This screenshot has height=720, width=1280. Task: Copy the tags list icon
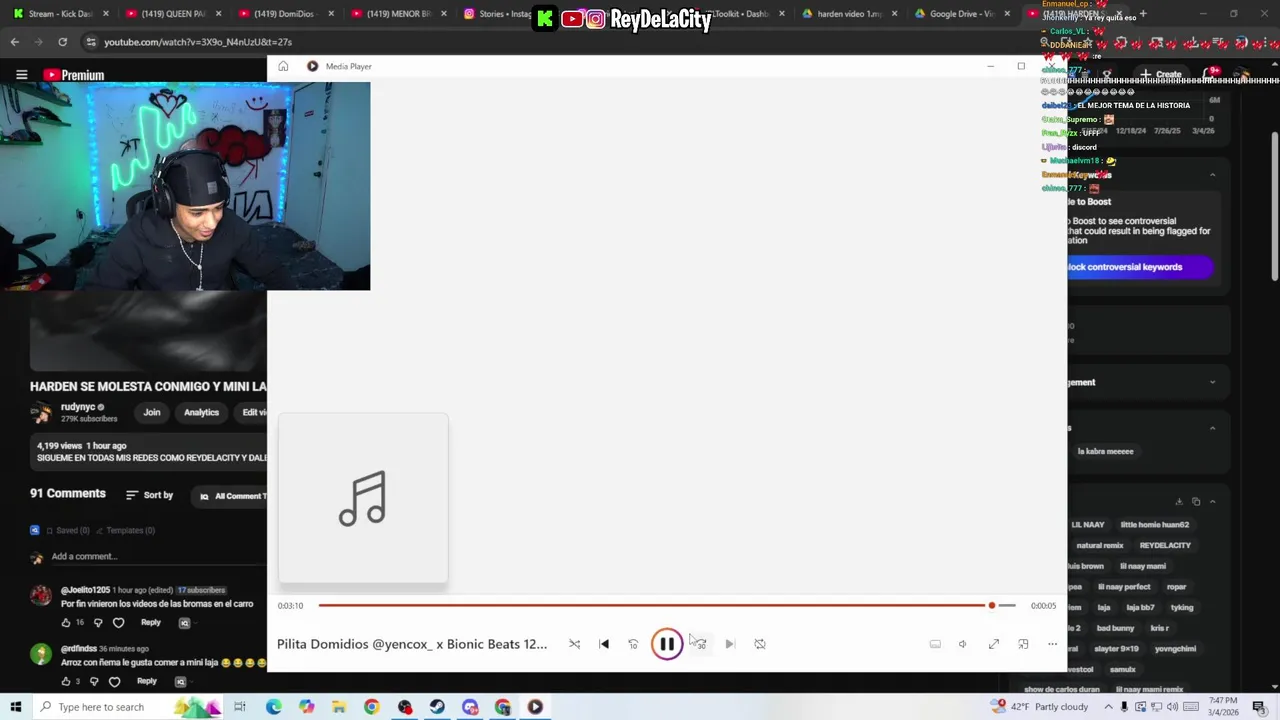pos(1196,501)
